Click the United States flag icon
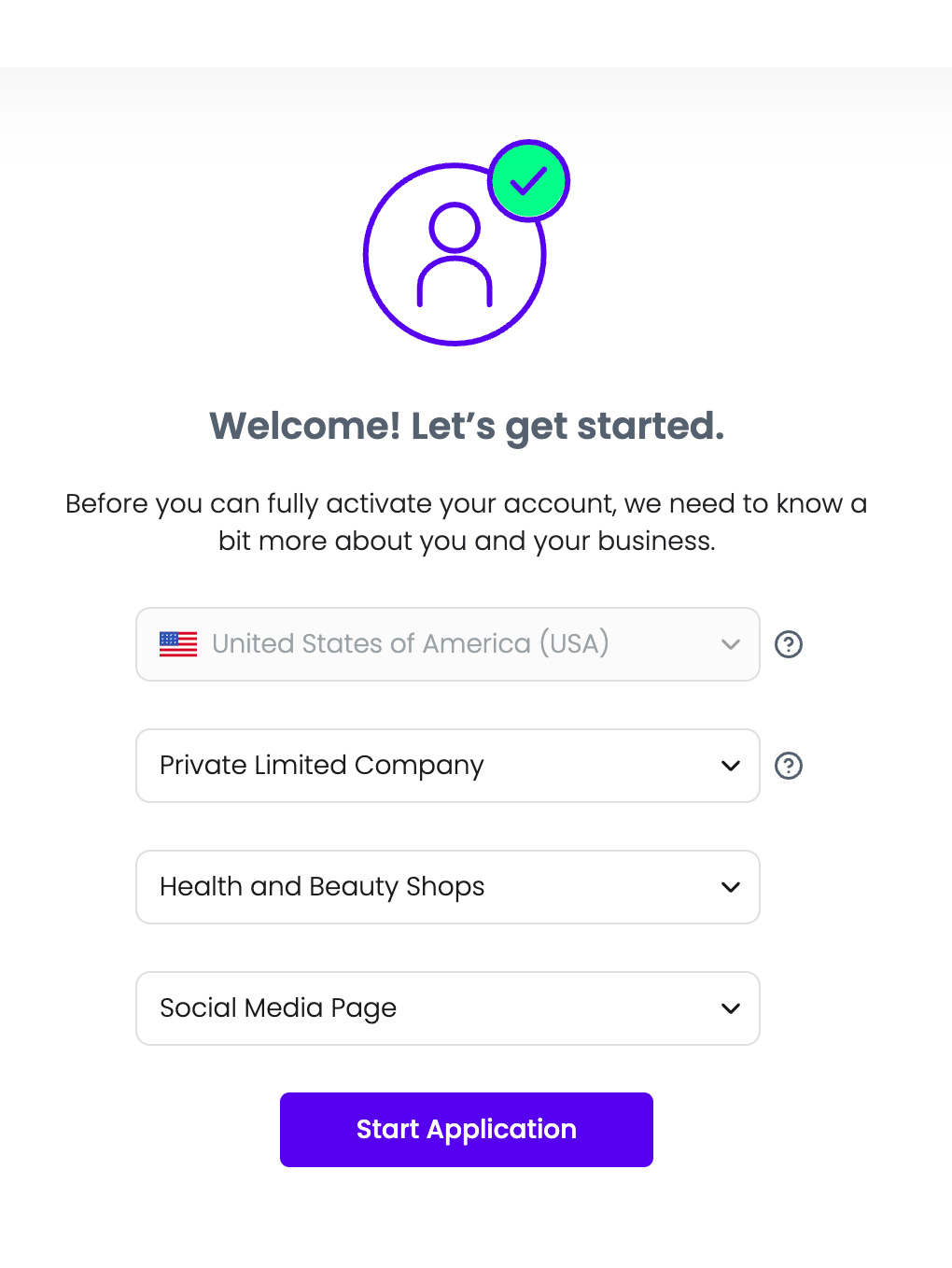952x1268 pixels. click(178, 644)
